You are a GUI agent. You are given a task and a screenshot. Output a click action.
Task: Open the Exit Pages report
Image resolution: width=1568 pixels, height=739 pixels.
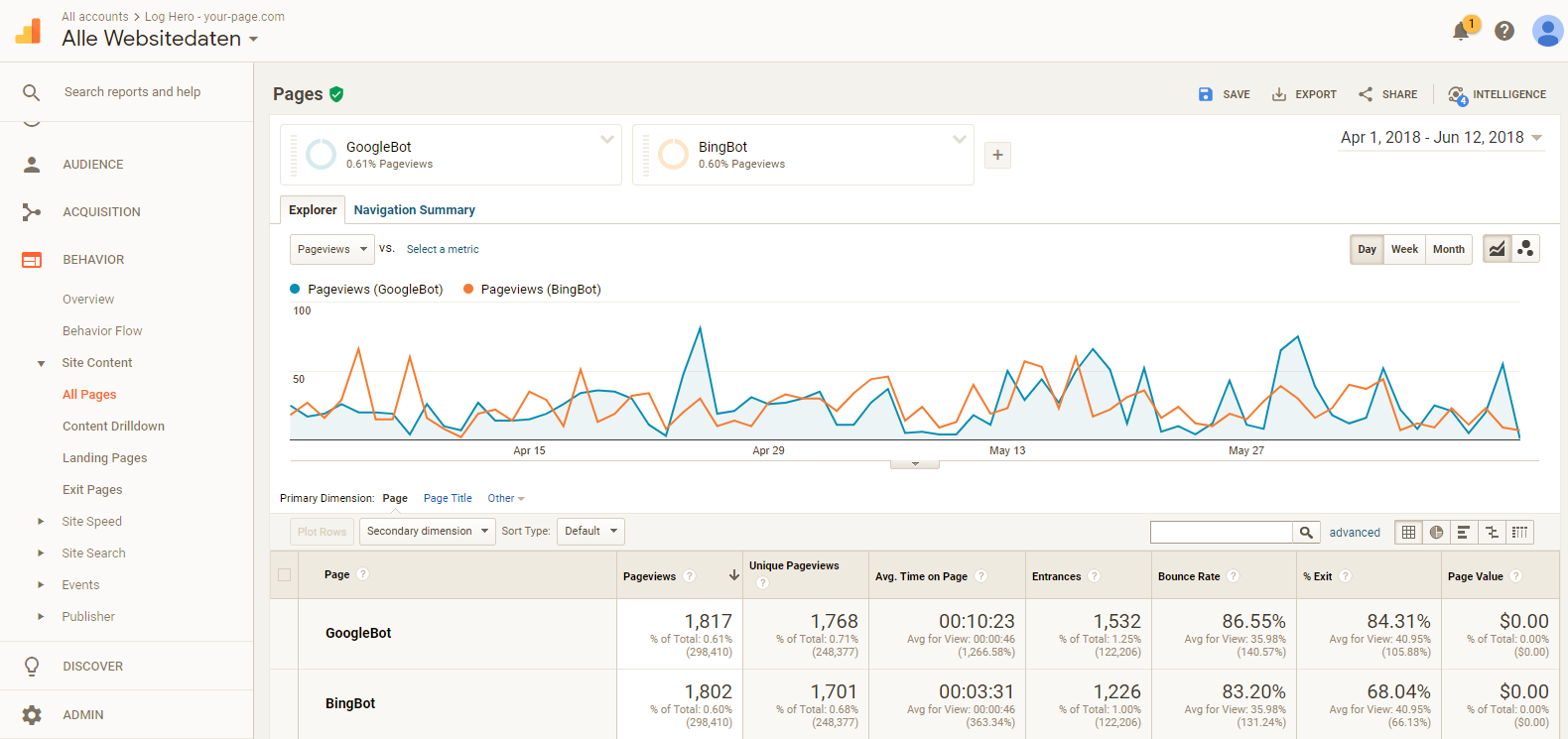(92, 490)
